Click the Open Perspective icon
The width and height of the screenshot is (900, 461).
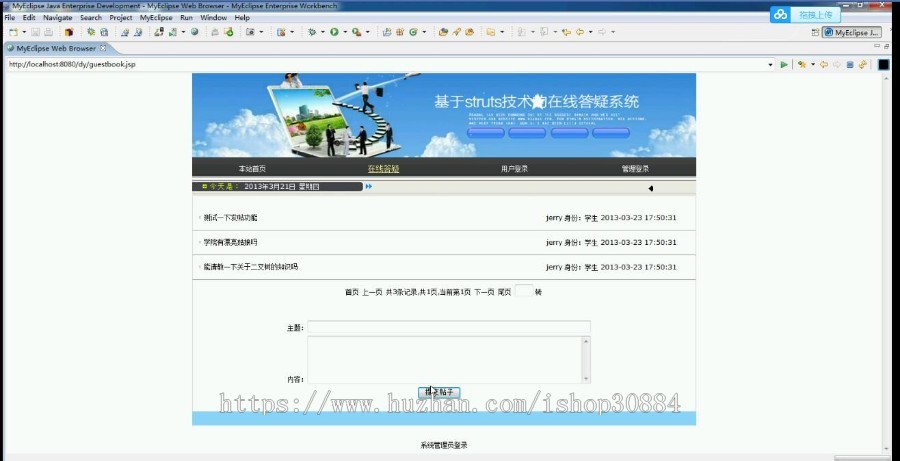815,33
